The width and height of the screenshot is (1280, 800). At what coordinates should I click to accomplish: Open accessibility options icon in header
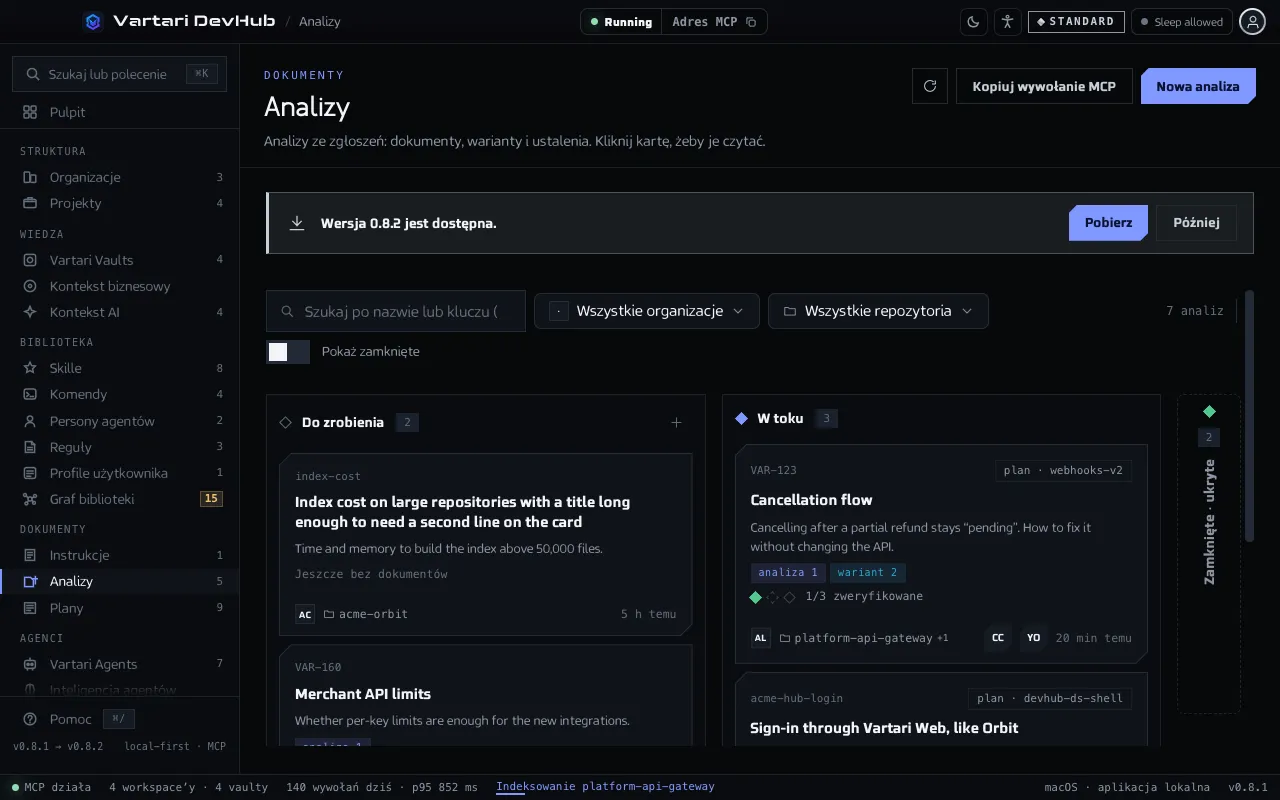[x=1007, y=21]
